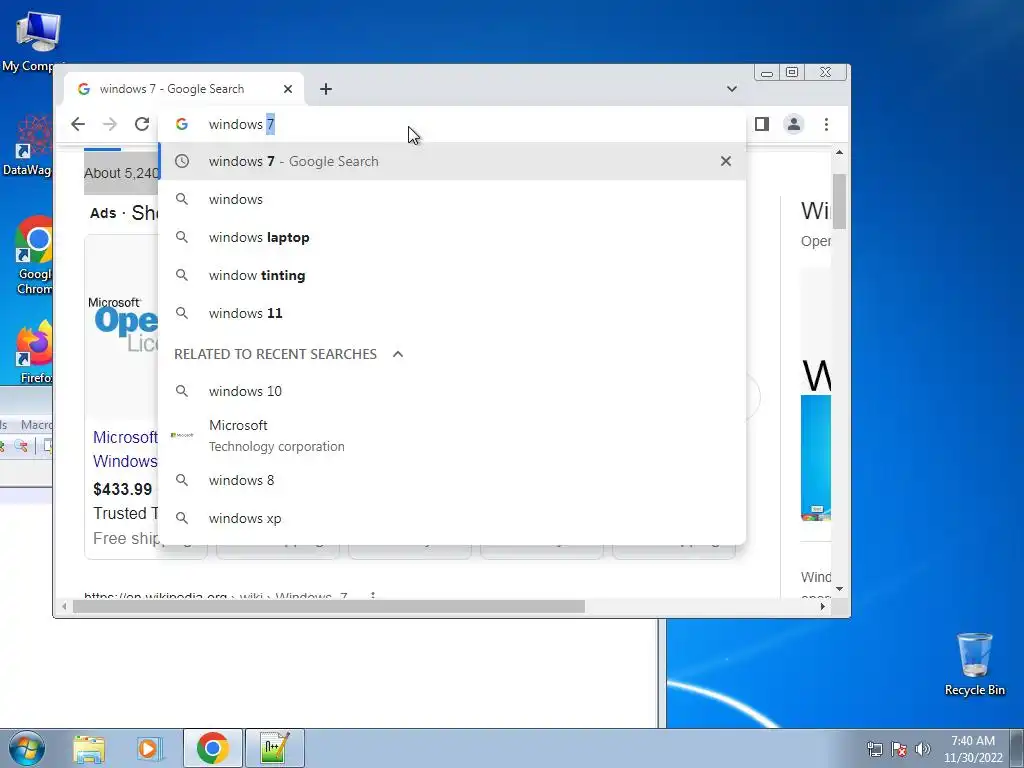Viewport: 1024px width, 768px height.
Task: Choose the 'windows 11' suggestion
Action: (x=452, y=313)
